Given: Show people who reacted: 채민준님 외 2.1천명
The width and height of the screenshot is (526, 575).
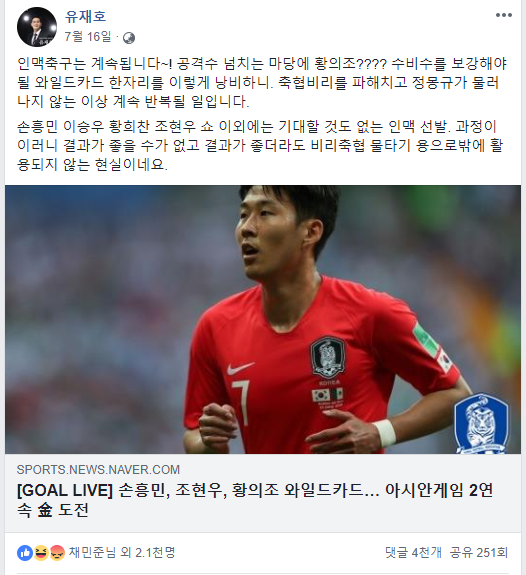Looking at the screenshot, I should (x=122, y=552).
